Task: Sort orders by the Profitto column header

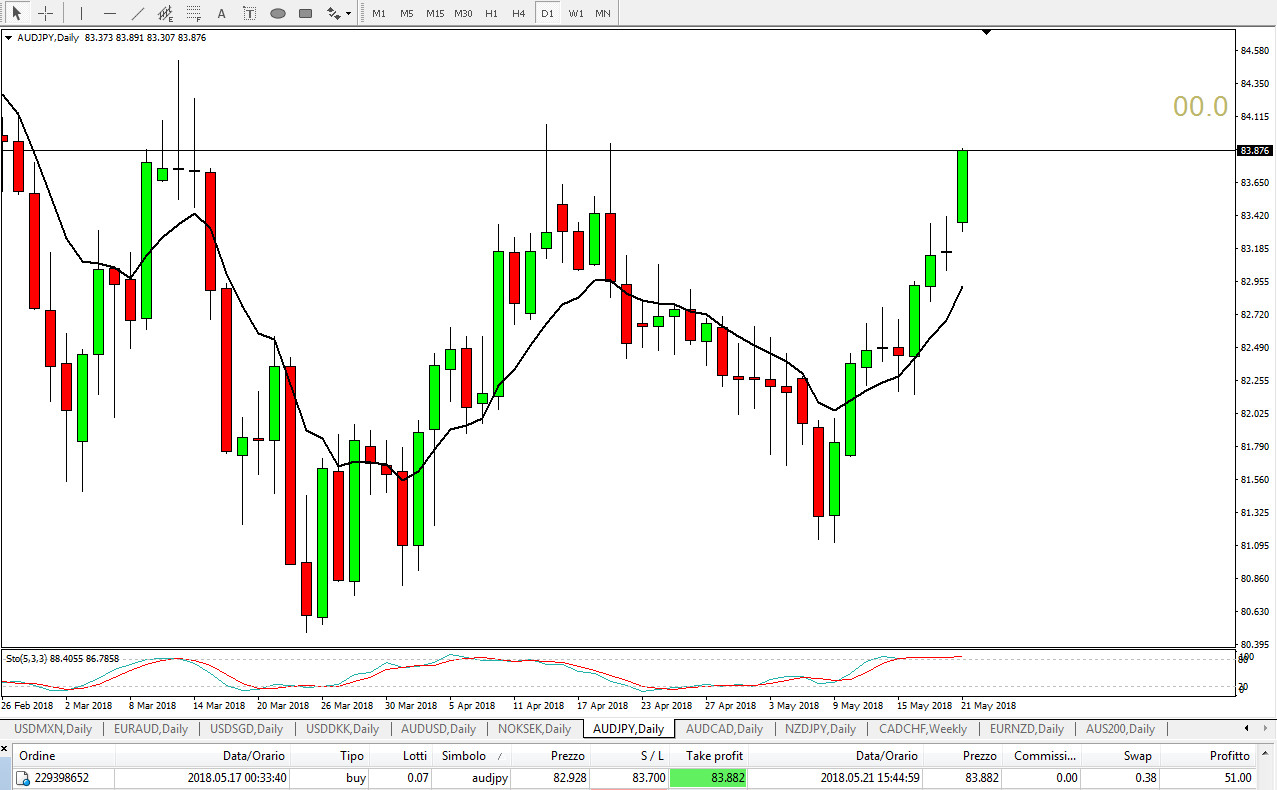Action: click(x=1229, y=756)
